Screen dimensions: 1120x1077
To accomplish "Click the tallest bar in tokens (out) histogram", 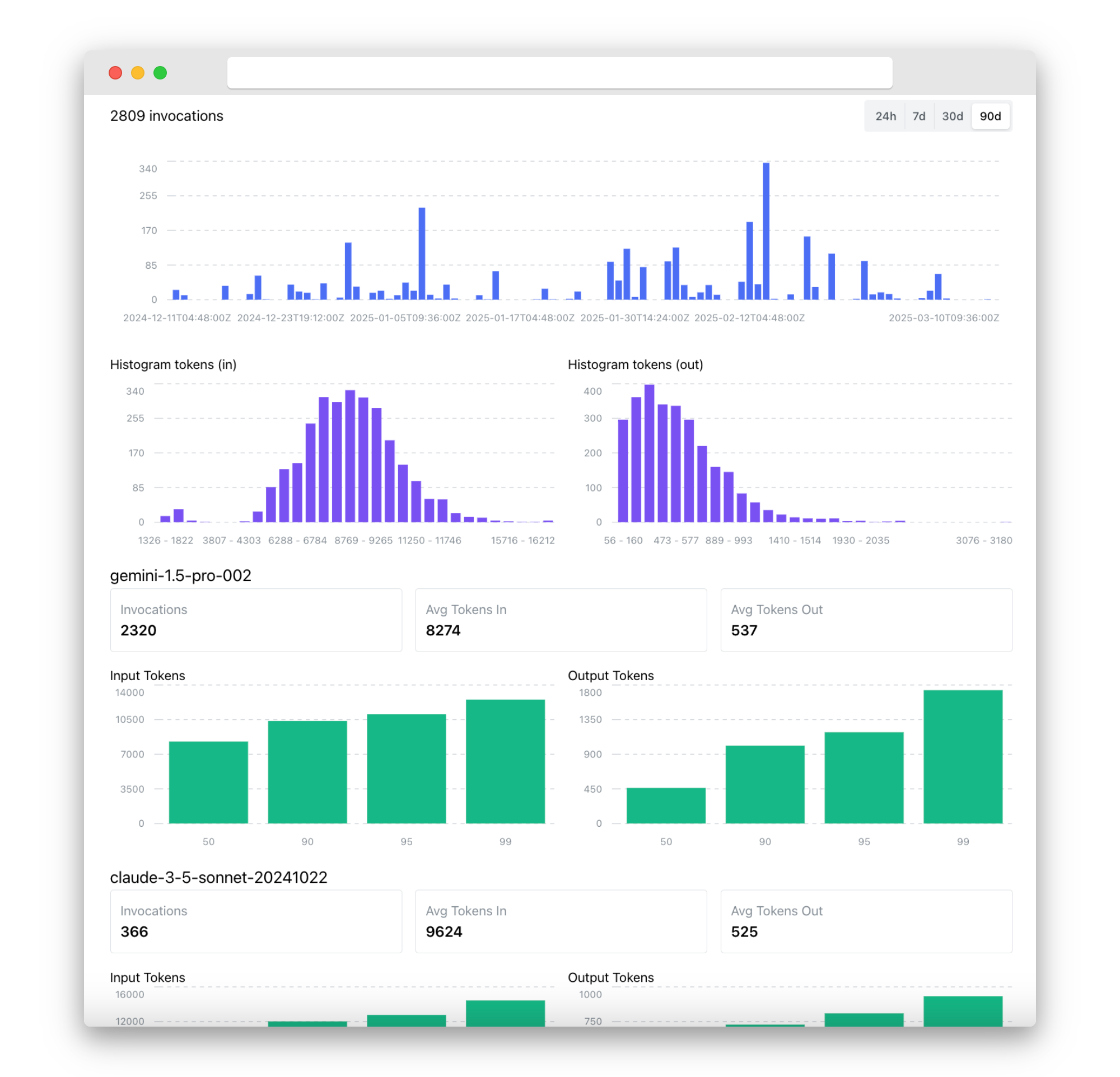I will [x=649, y=453].
